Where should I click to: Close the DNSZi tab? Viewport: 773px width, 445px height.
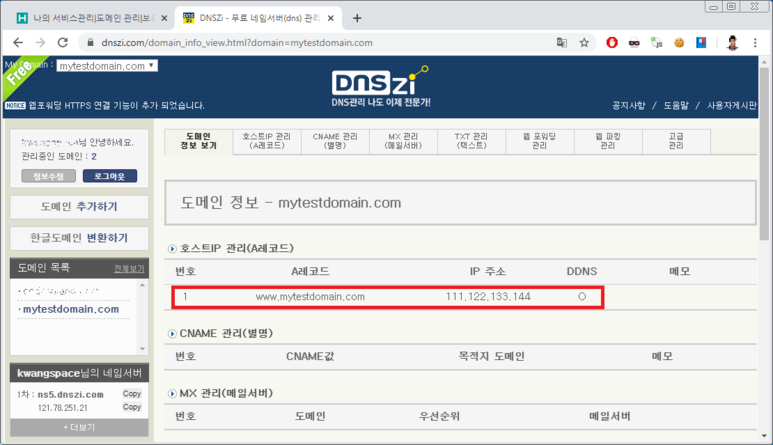(331, 18)
